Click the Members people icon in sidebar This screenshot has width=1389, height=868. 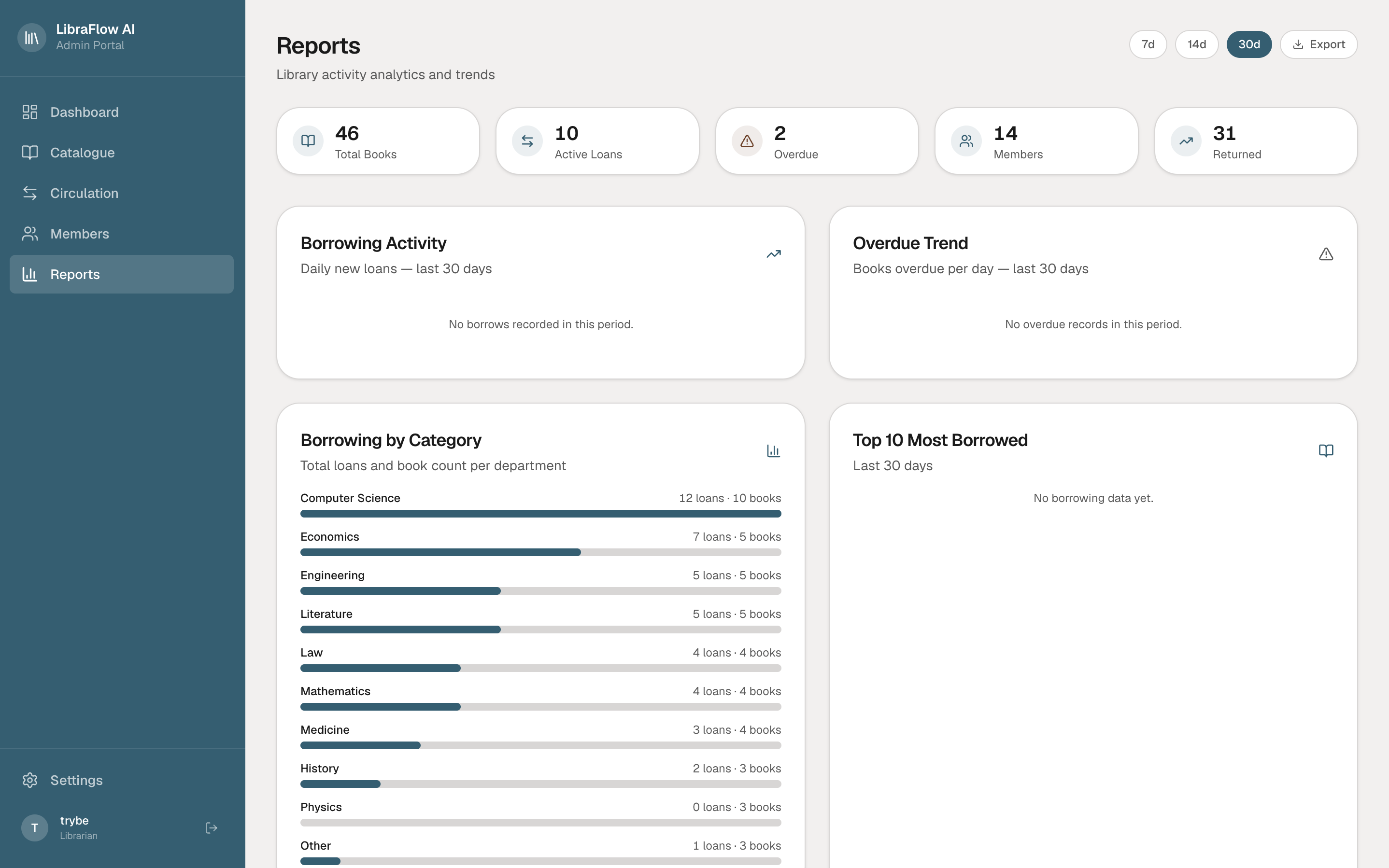click(x=30, y=234)
